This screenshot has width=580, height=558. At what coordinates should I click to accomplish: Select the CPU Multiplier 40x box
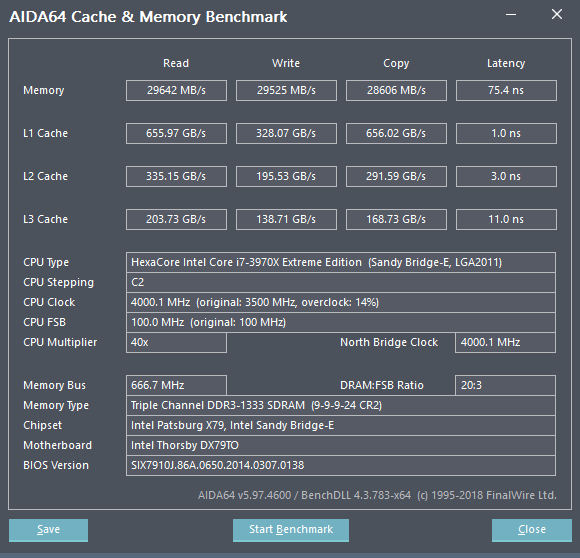click(176, 342)
